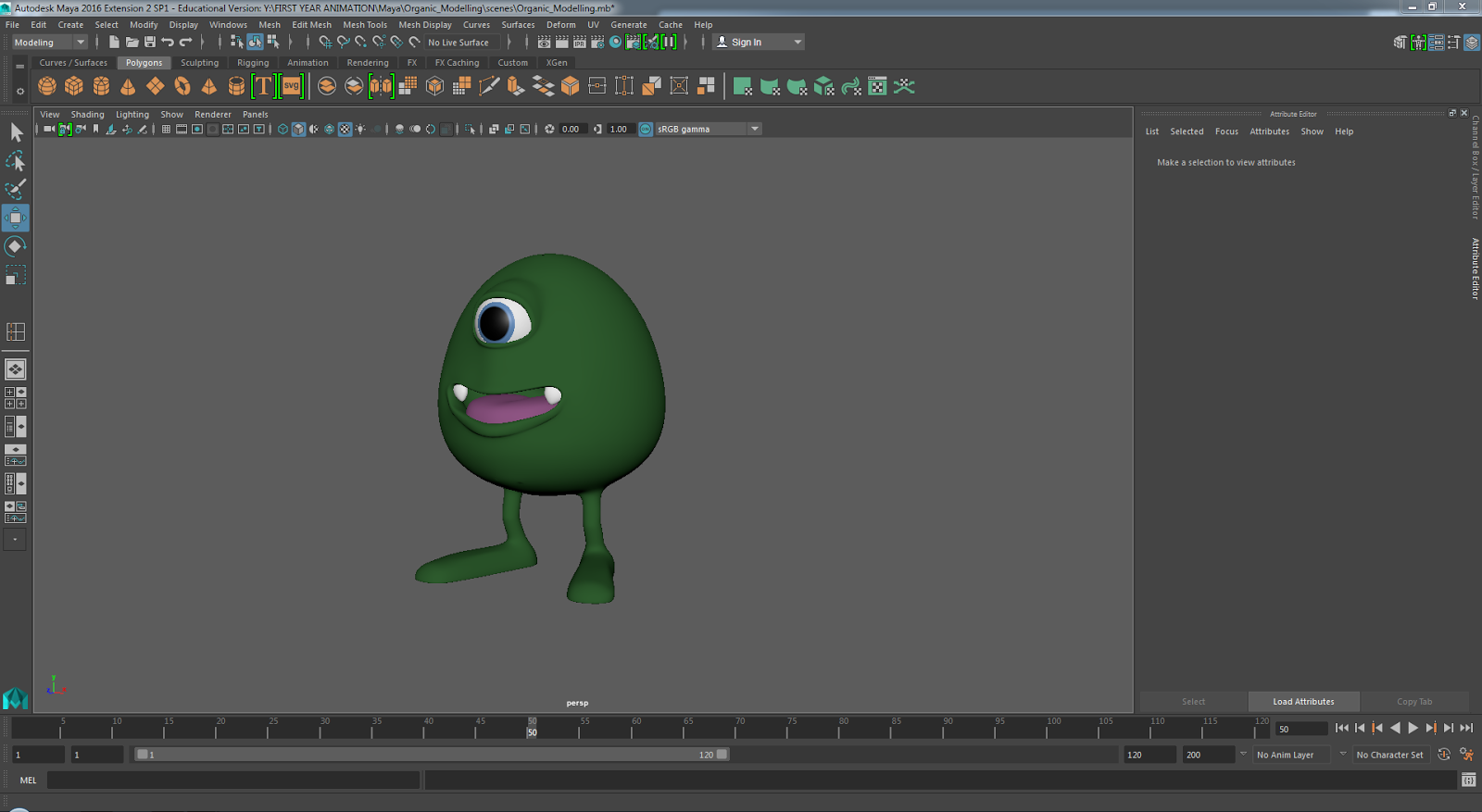
Task: Click the range slider bar labeled 1 to 120
Action: point(432,755)
